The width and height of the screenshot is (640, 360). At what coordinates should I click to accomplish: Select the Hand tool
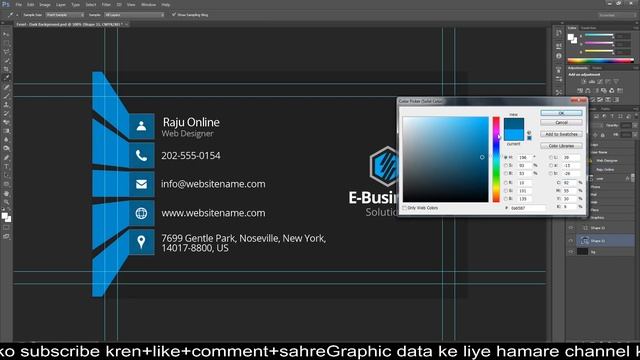click(x=6, y=193)
